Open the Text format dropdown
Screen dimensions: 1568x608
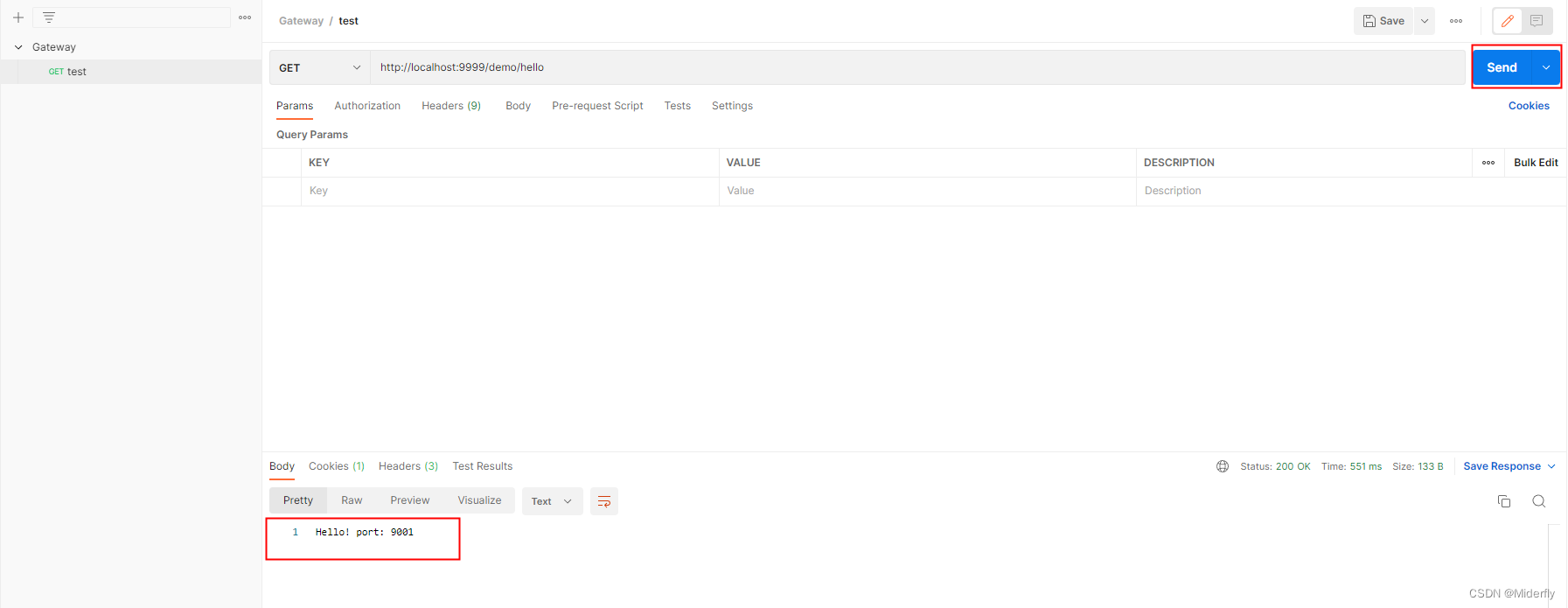(552, 501)
